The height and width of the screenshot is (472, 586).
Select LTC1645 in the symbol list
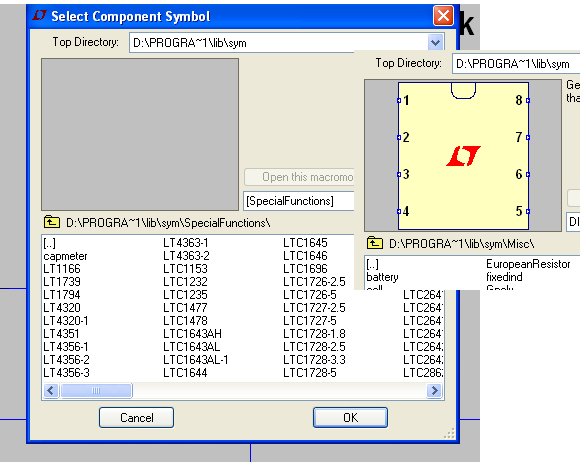(x=305, y=243)
